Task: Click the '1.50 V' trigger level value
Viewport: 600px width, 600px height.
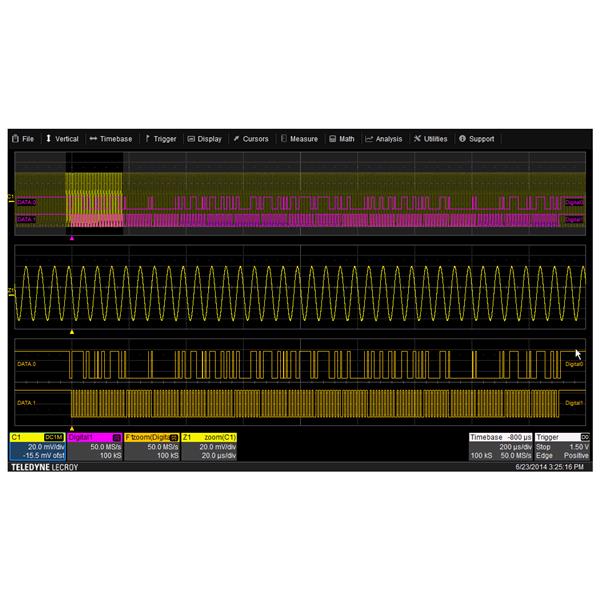Action: coord(579,447)
